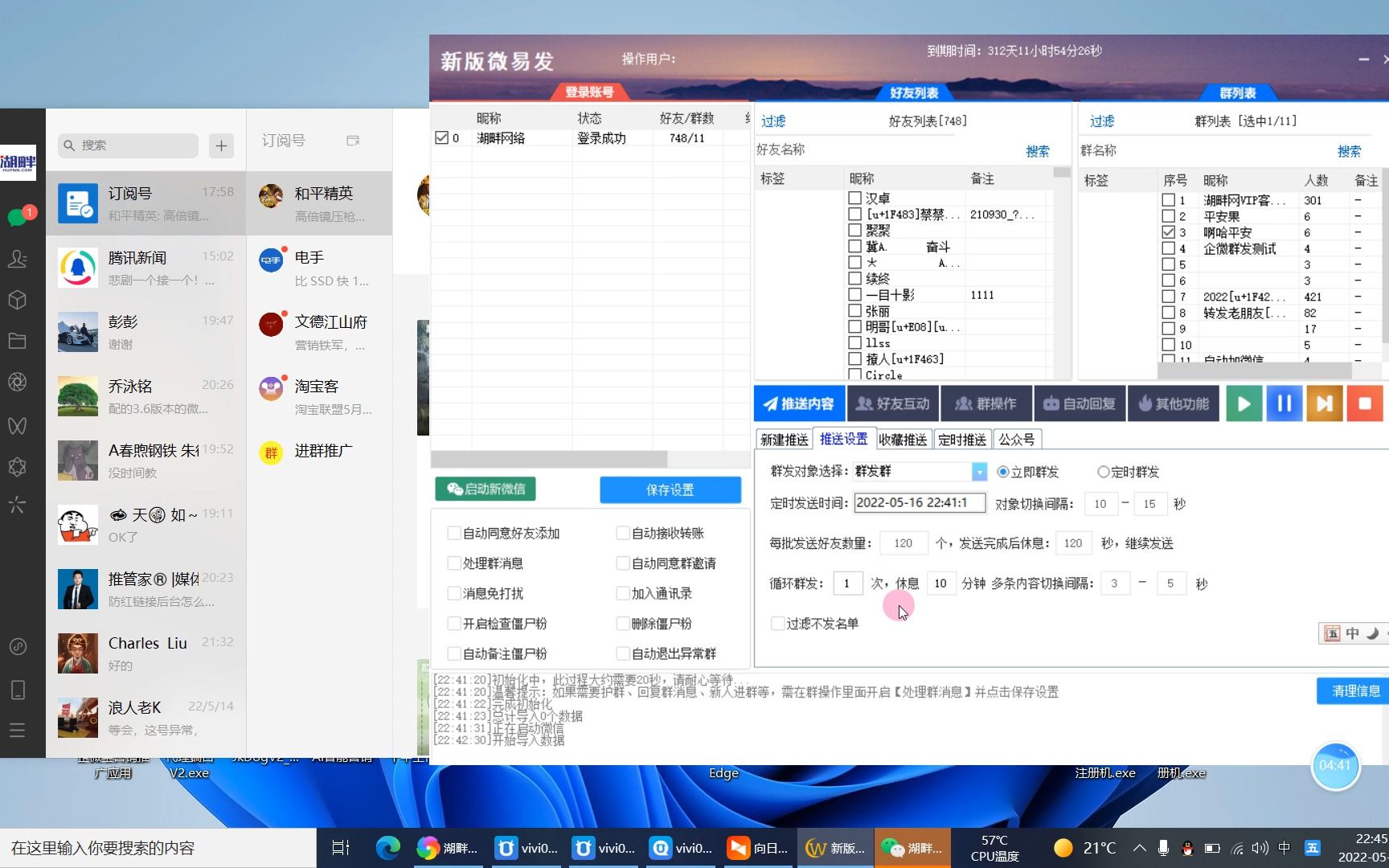Click Task View icon in taskbar
Viewport: 1389px width, 868px height.
341,848
